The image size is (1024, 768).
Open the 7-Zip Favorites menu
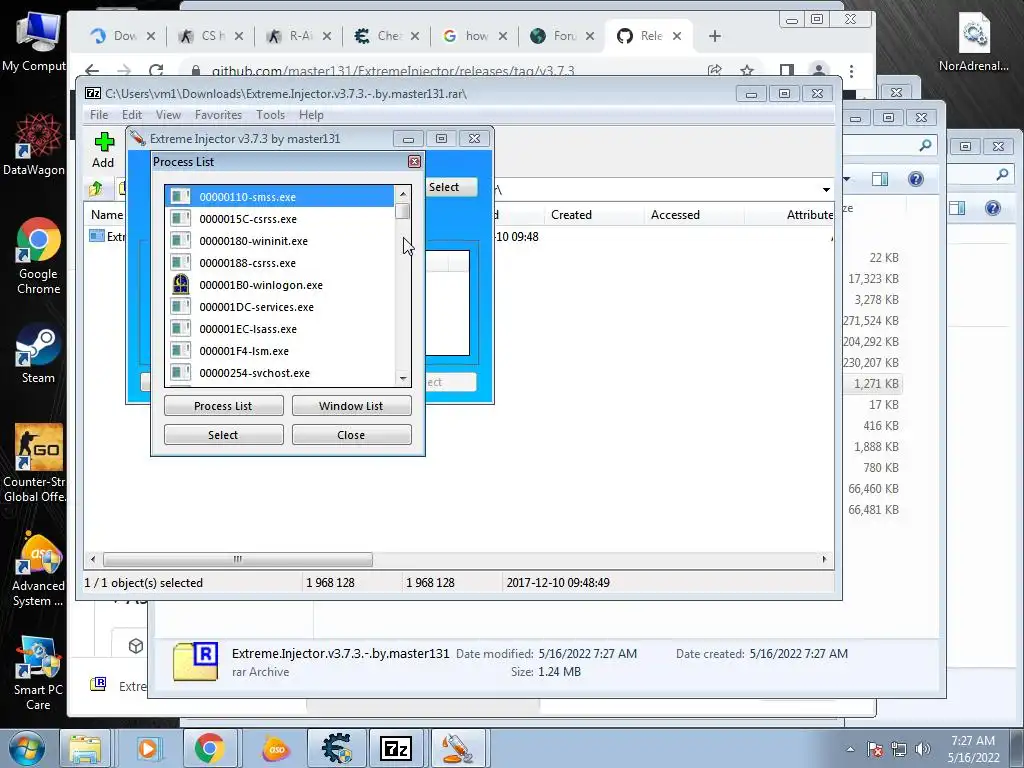[218, 115]
